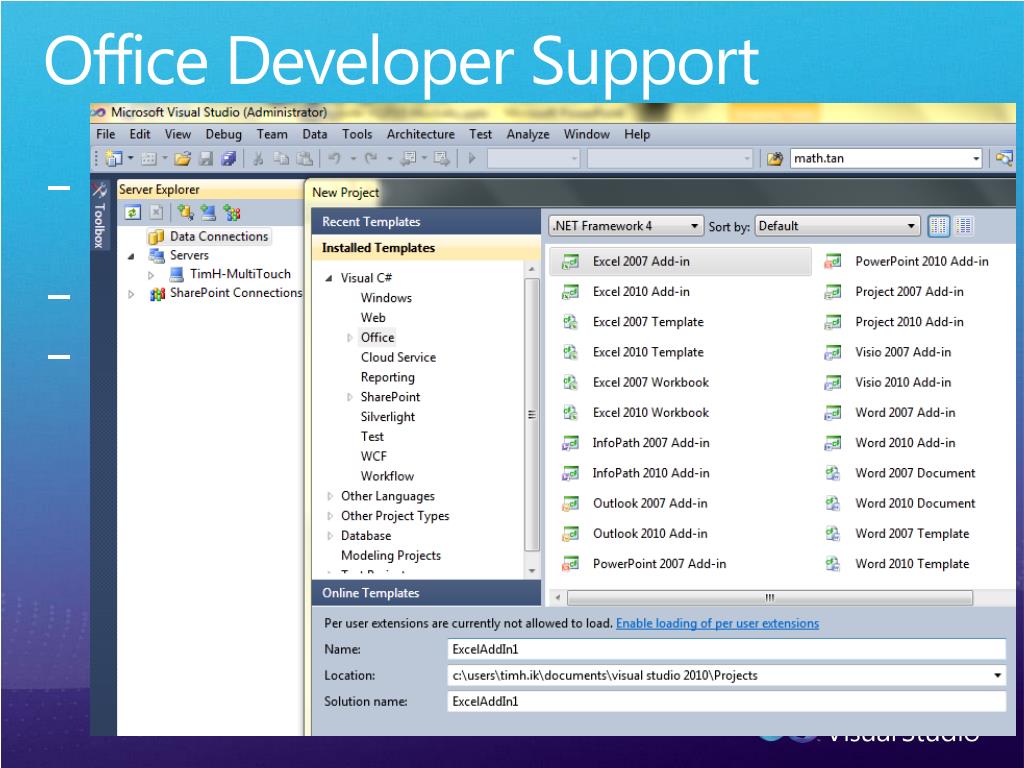The width and height of the screenshot is (1024, 768).
Task: Click the Stop Refresh icon in Server Explorer
Action: click(x=156, y=212)
